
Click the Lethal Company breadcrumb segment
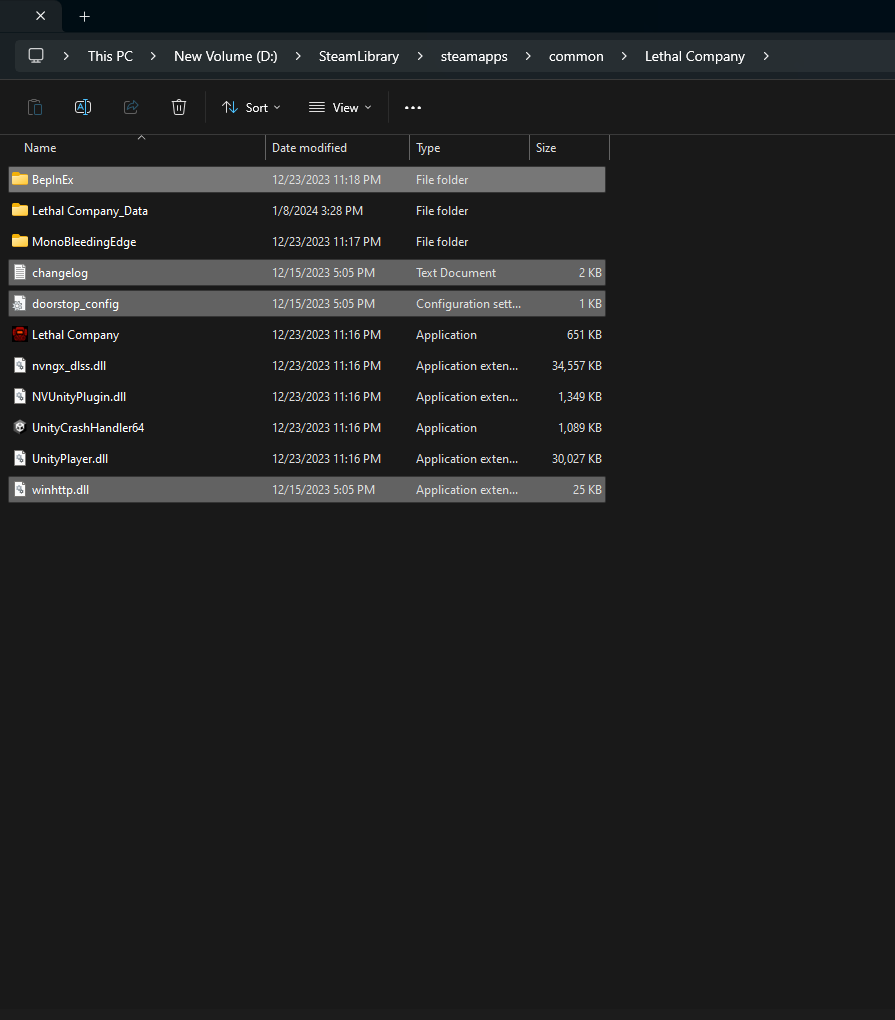[x=695, y=56]
